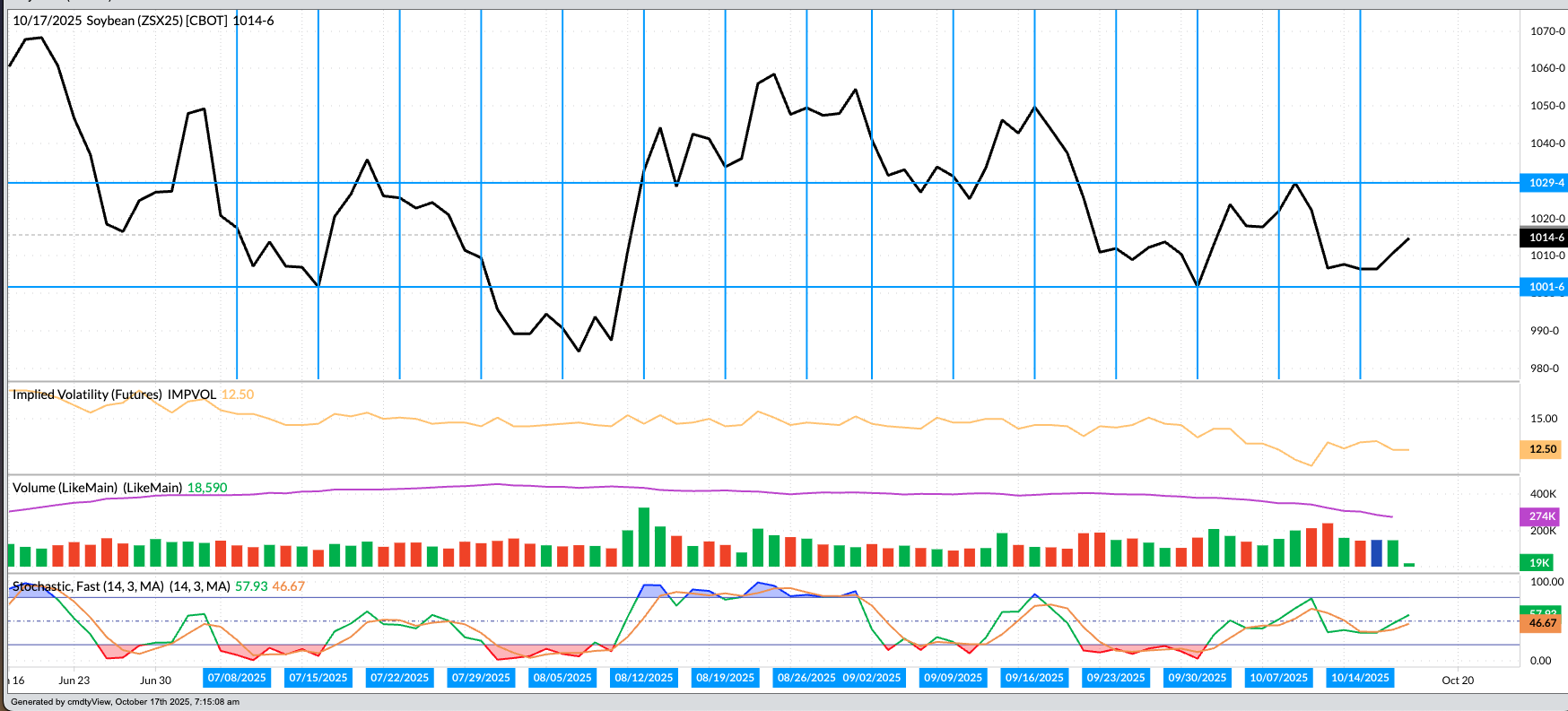Viewport: 1568px width, 711px height.
Task: Click the 07/29/2025 date label
Action: coord(481,678)
